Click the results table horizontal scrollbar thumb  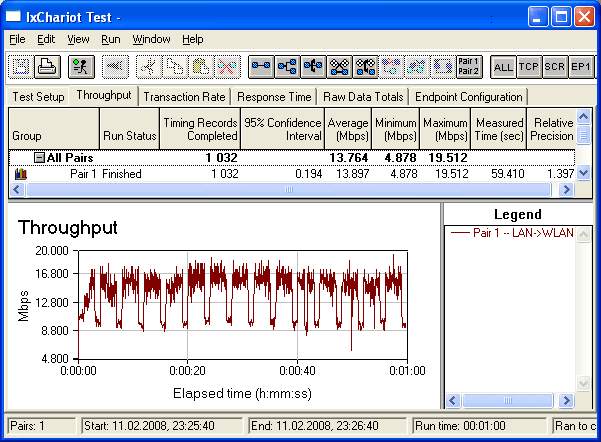[289, 189]
